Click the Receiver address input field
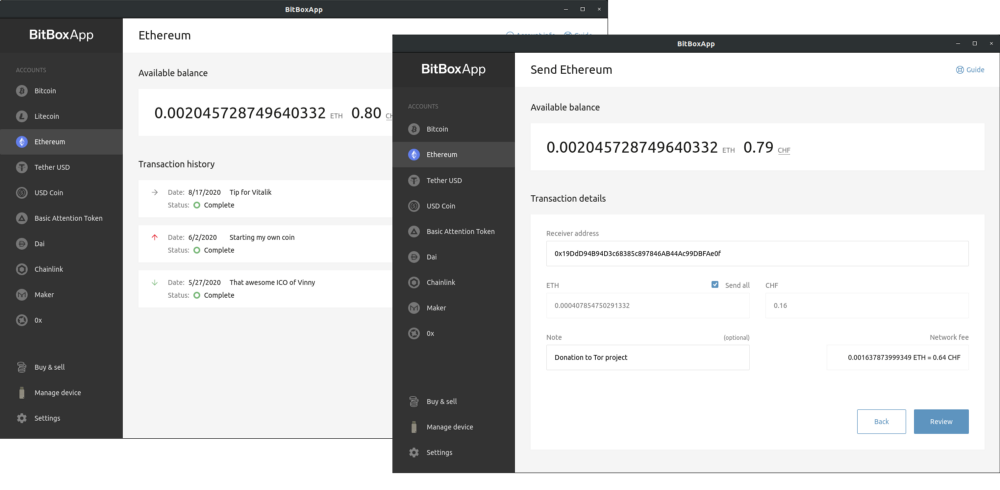1000x490 pixels. (x=757, y=253)
